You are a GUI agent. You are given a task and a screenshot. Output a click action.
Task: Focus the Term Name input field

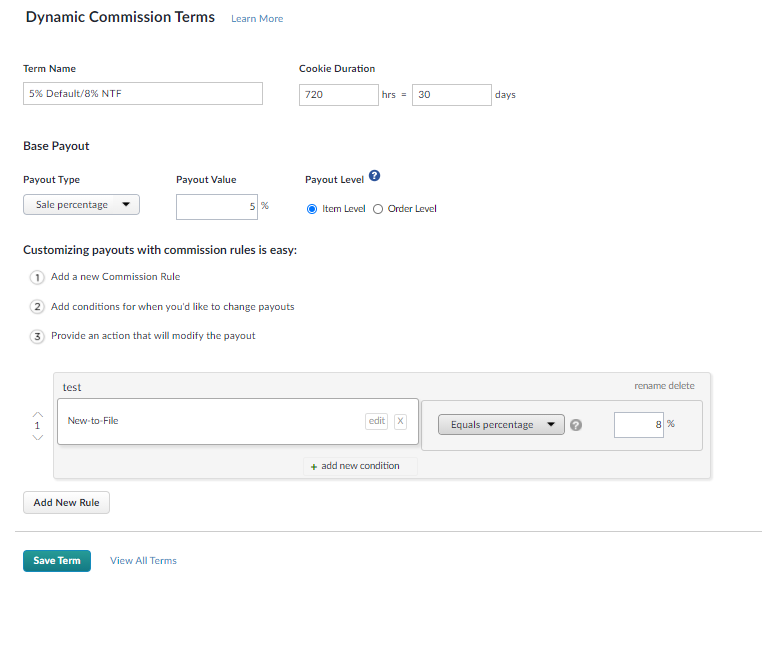(143, 93)
